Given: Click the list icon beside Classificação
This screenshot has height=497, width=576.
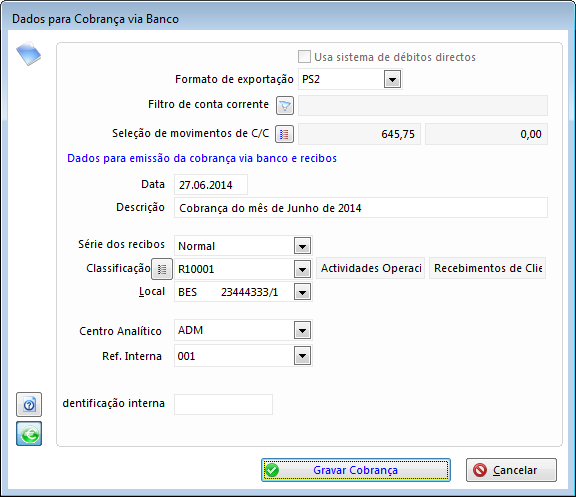Looking at the screenshot, I should coord(162,269).
